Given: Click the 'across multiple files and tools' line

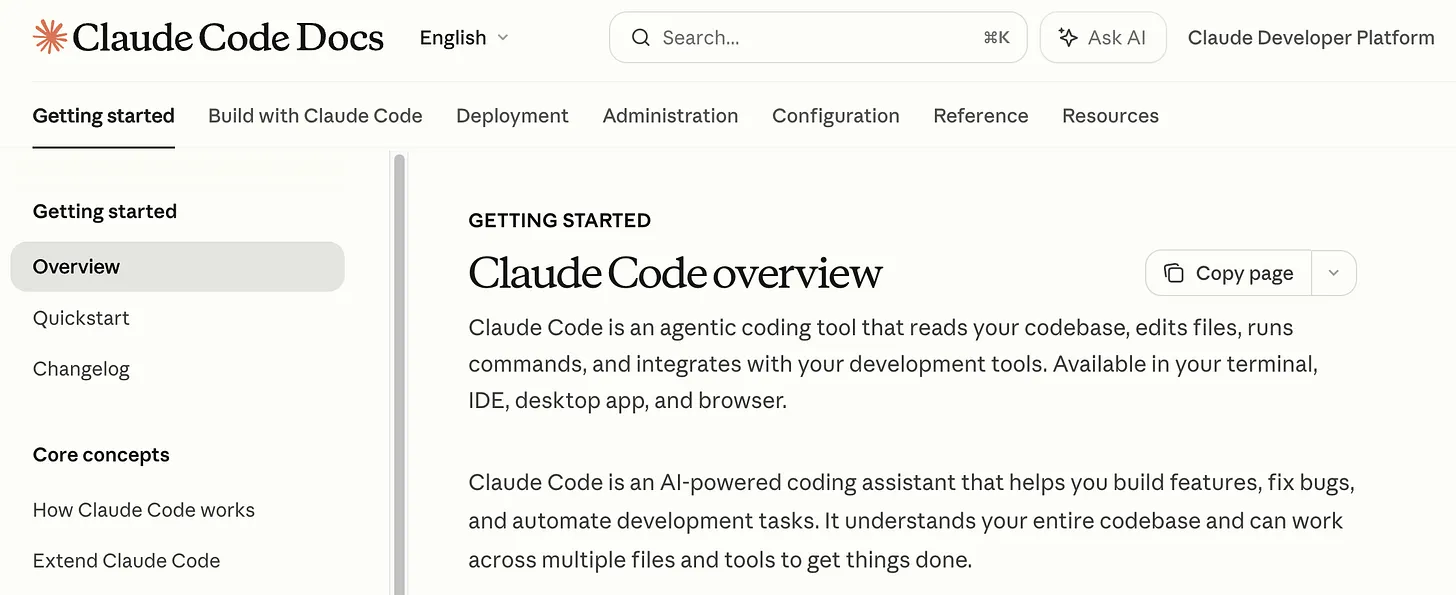Looking at the screenshot, I should click(x=720, y=559).
